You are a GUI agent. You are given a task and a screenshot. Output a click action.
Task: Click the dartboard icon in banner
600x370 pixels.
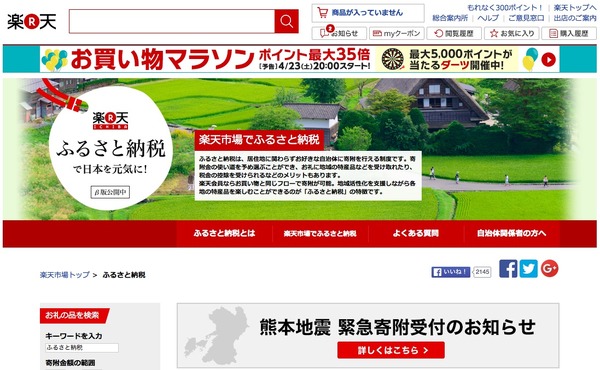pos(392,59)
